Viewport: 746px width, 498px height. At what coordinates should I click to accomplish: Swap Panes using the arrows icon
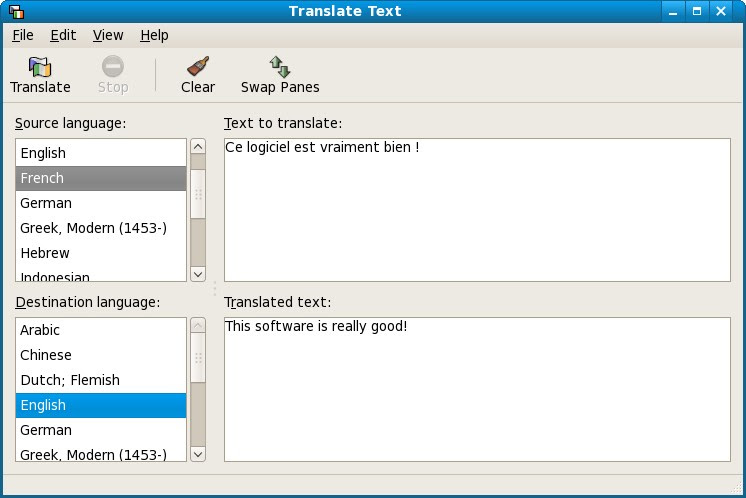[x=280, y=67]
